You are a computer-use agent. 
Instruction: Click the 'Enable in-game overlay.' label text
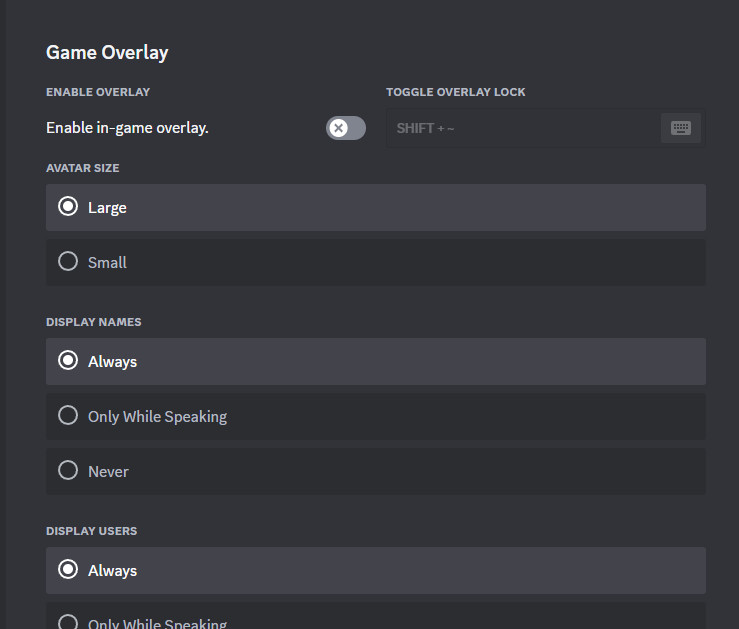coord(127,128)
